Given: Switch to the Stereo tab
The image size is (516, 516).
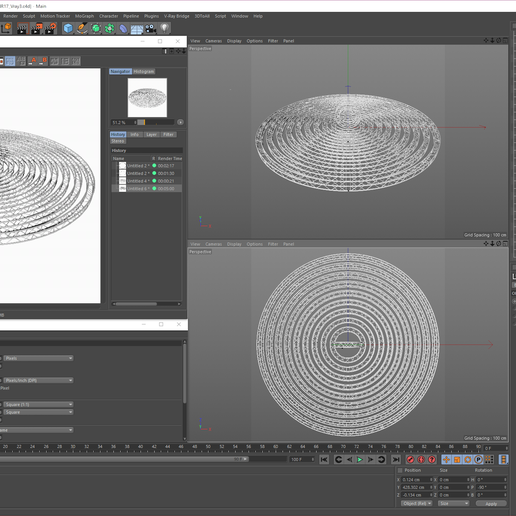Looking at the screenshot, I should [x=118, y=141].
